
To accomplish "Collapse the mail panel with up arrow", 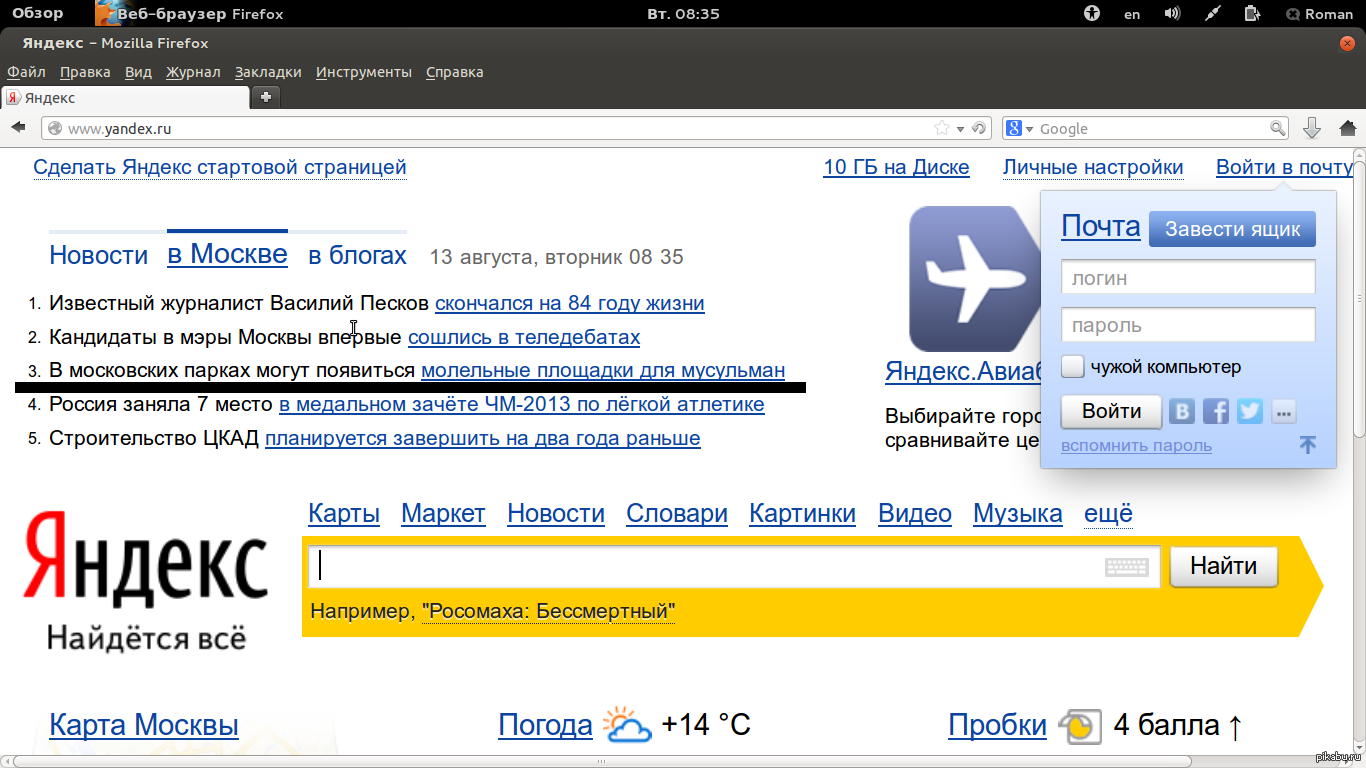I will pyautogui.click(x=1307, y=444).
